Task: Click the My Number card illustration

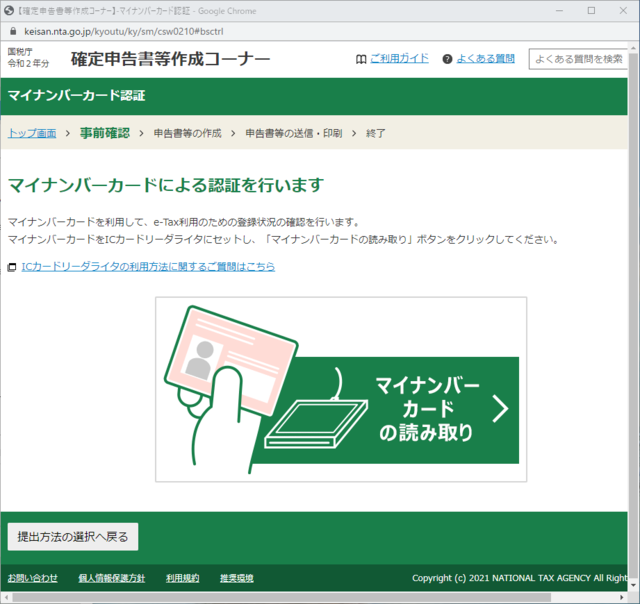Action: [x=231, y=361]
